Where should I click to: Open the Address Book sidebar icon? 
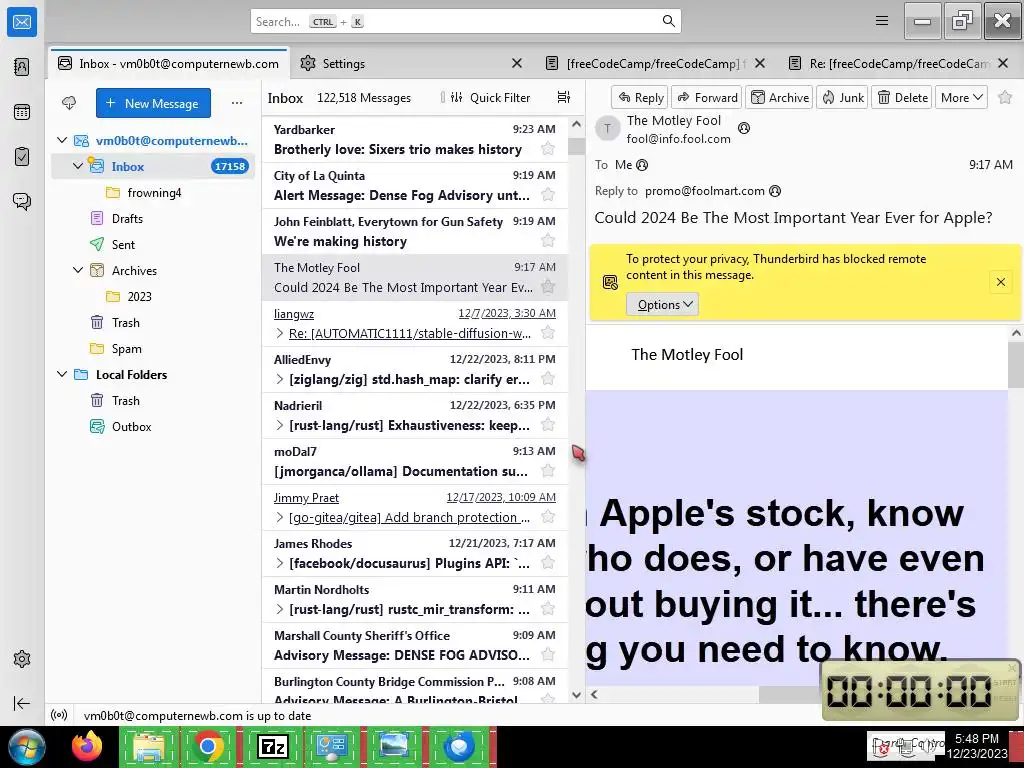pos(22,67)
